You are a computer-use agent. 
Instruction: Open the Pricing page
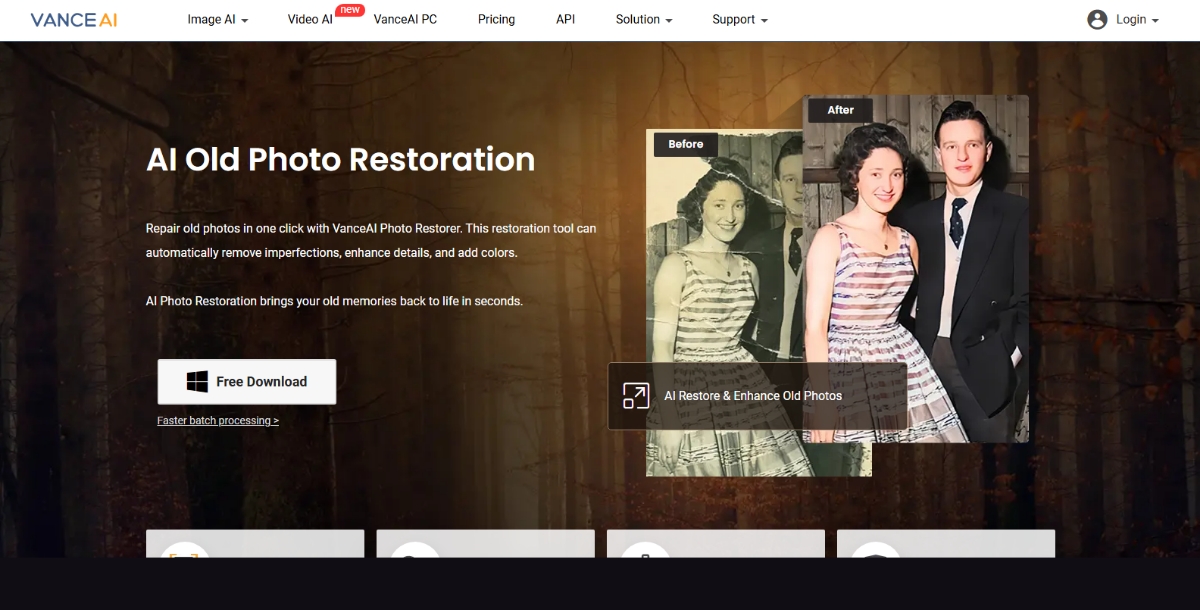[496, 19]
